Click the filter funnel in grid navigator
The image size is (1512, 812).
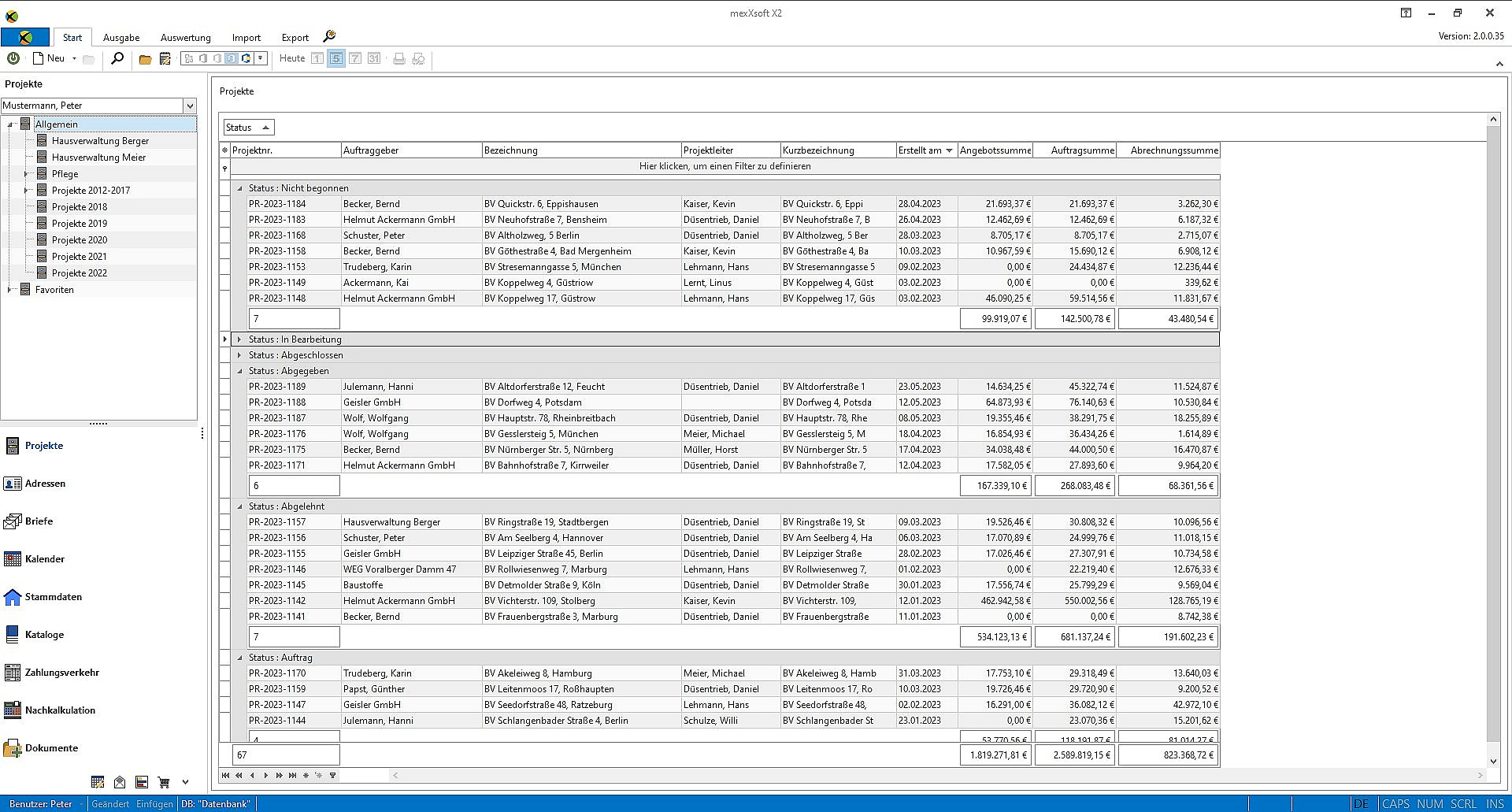[332, 776]
